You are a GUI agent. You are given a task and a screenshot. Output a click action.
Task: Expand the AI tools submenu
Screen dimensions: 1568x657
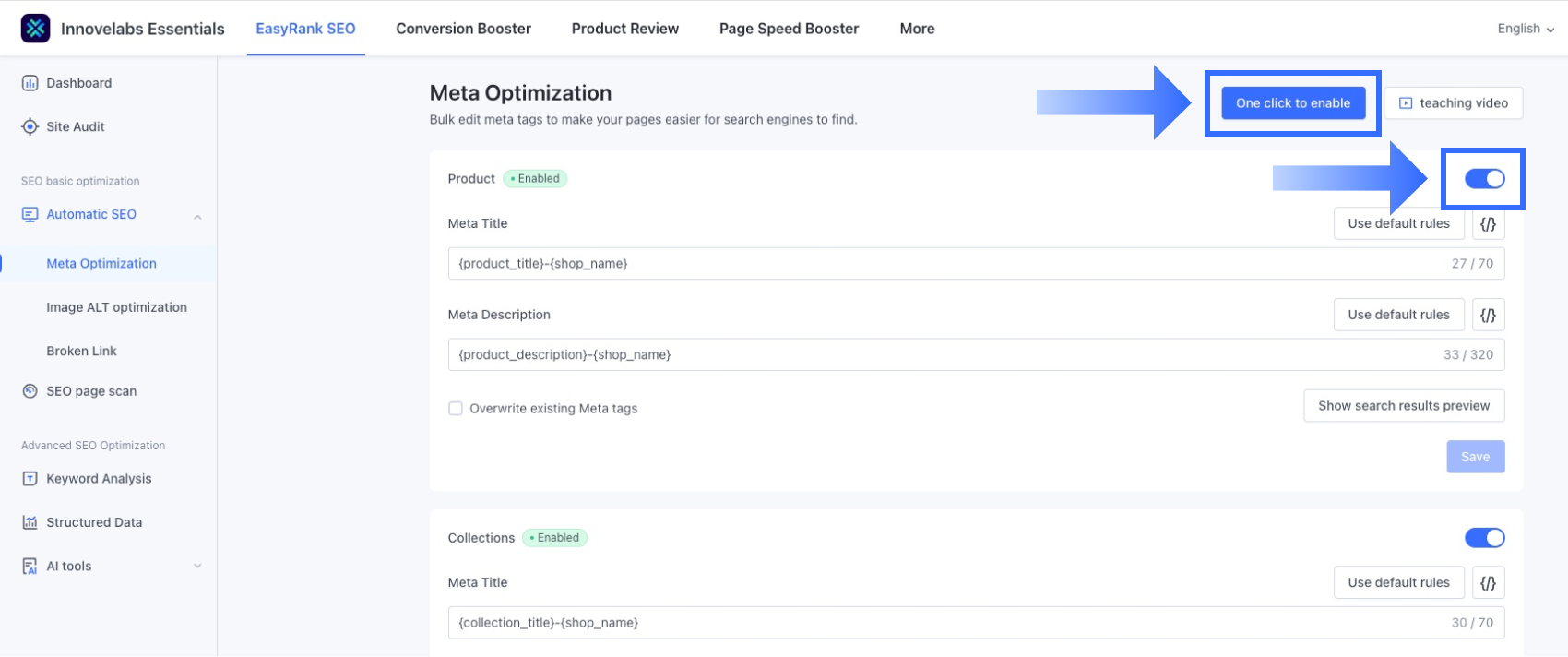197,567
